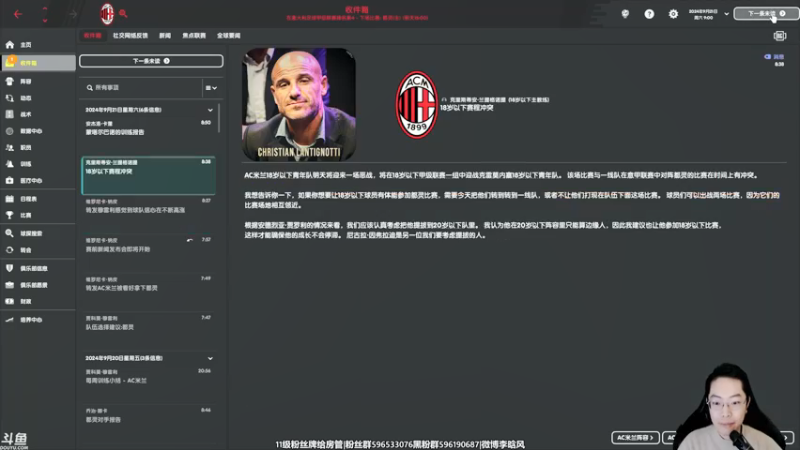Click the 消息 tag at message top right
Viewport: 800px width, 450px height.
(x=774, y=57)
